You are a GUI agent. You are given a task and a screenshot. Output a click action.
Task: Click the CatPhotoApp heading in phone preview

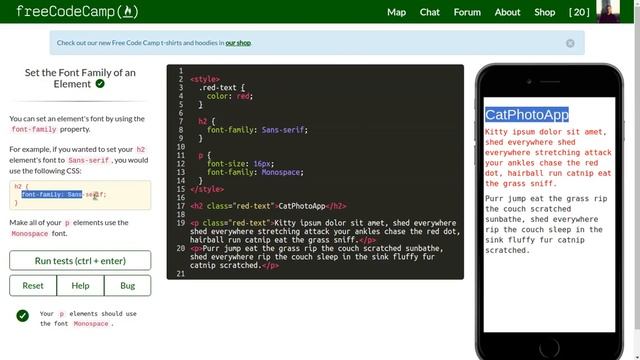(x=527, y=115)
